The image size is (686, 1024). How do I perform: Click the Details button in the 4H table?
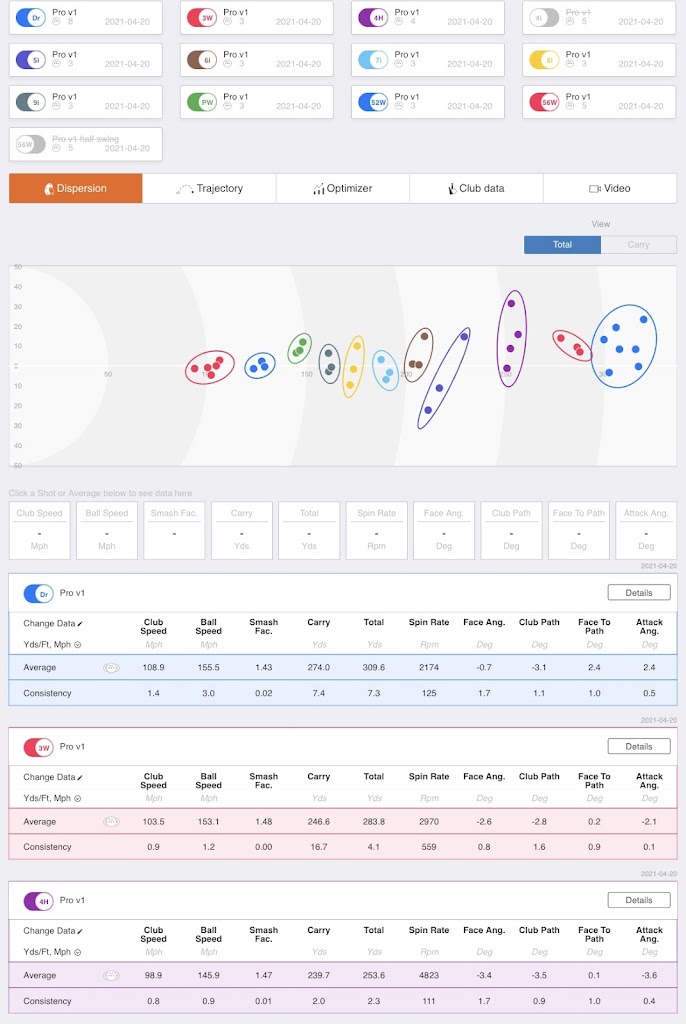[x=638, y=900]
